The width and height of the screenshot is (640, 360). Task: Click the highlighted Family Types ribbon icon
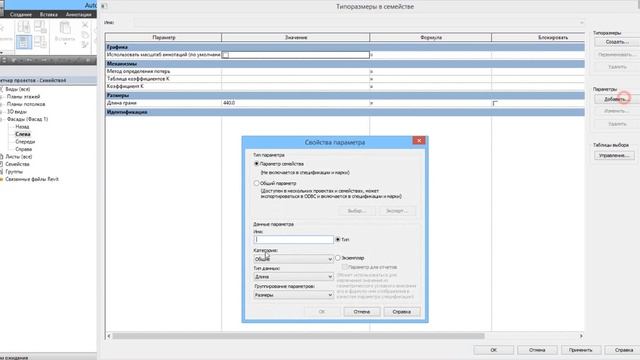[24, 42]
